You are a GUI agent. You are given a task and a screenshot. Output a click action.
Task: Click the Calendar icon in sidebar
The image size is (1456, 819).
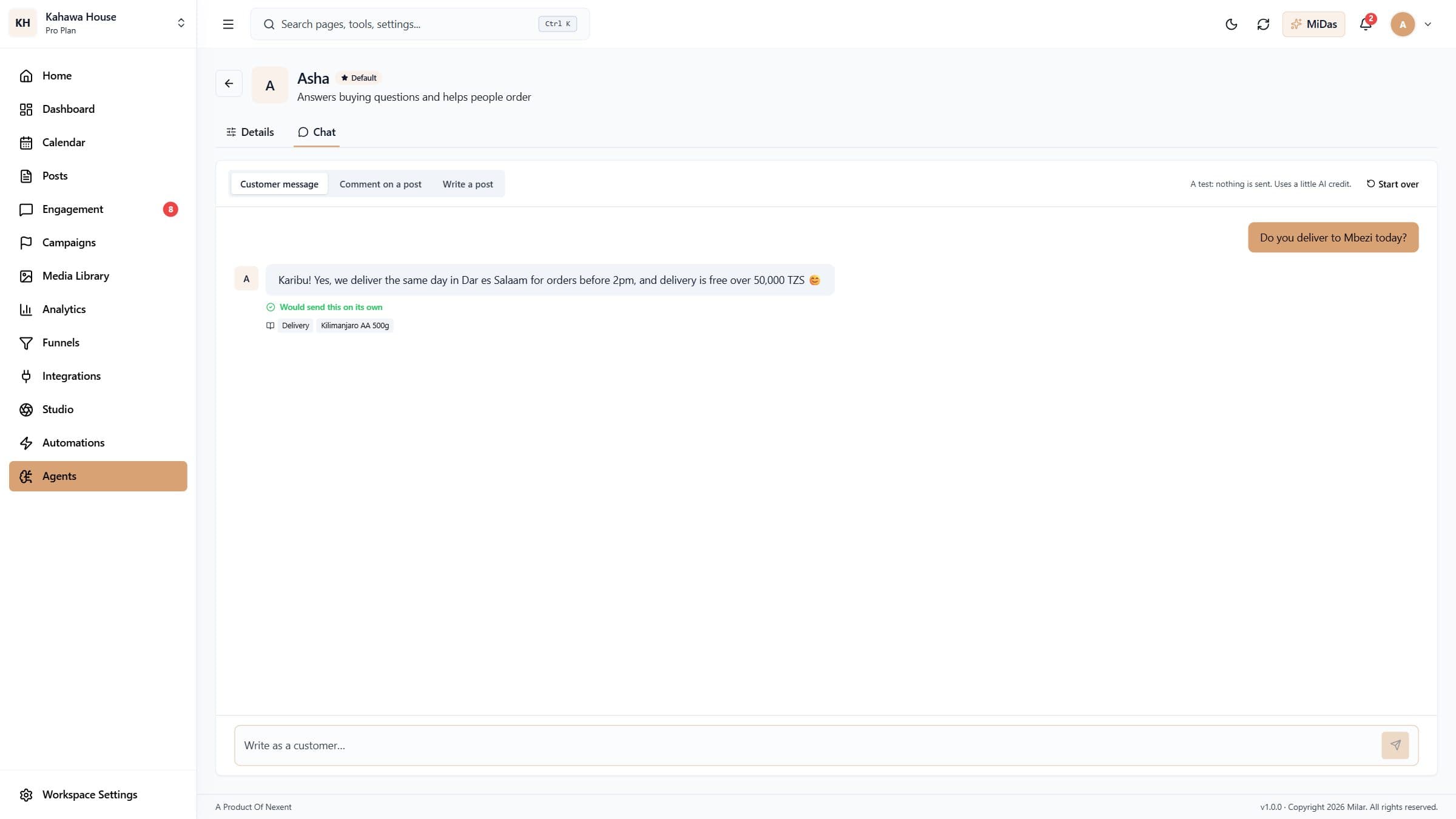pos(25,143)
